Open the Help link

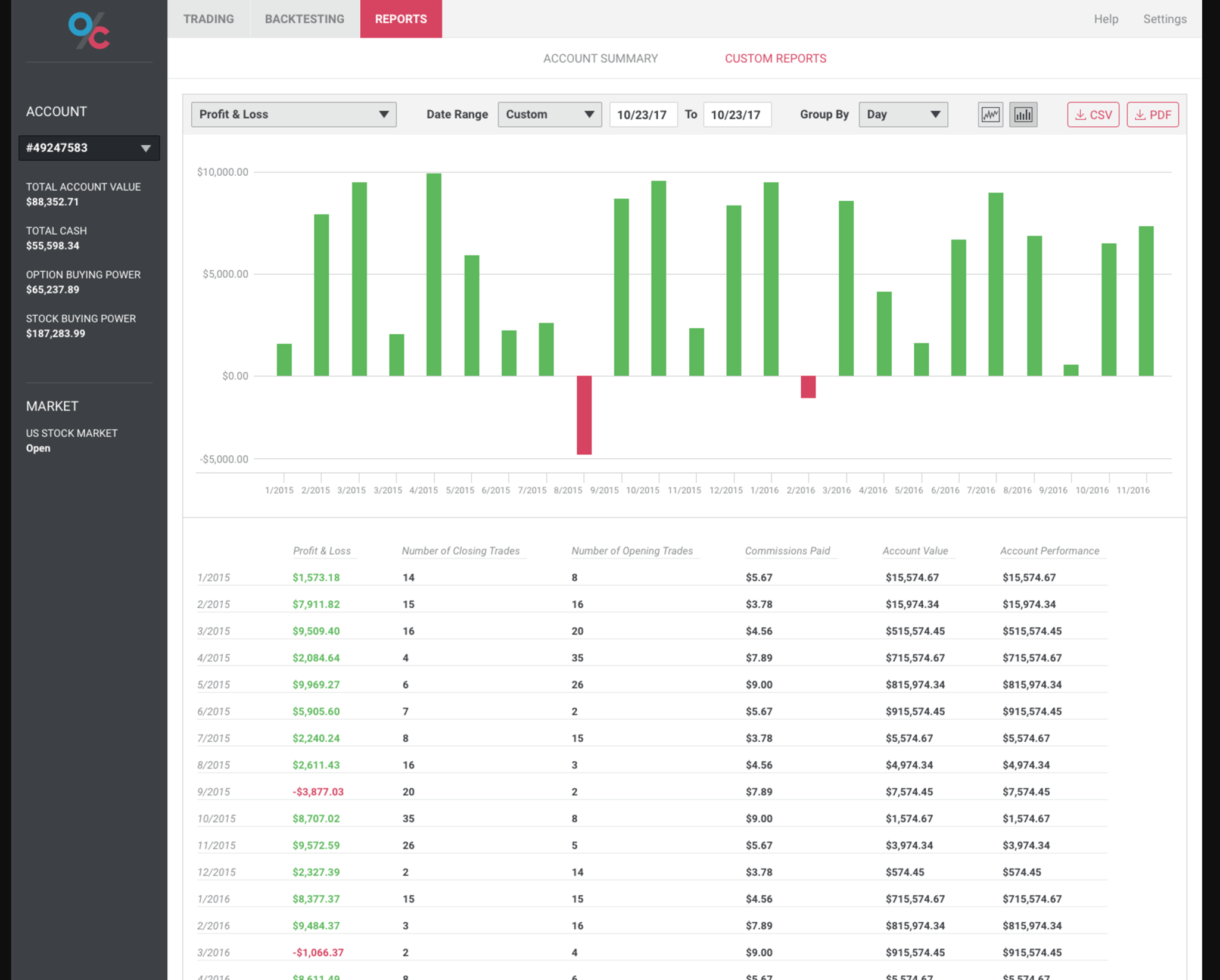click(1106, 19)
